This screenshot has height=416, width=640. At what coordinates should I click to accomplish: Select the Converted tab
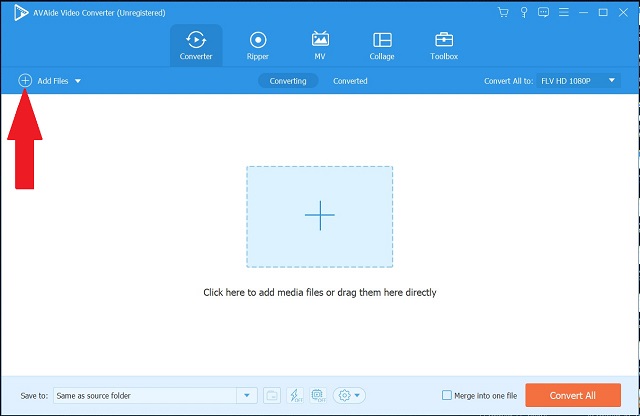[350, 81]
